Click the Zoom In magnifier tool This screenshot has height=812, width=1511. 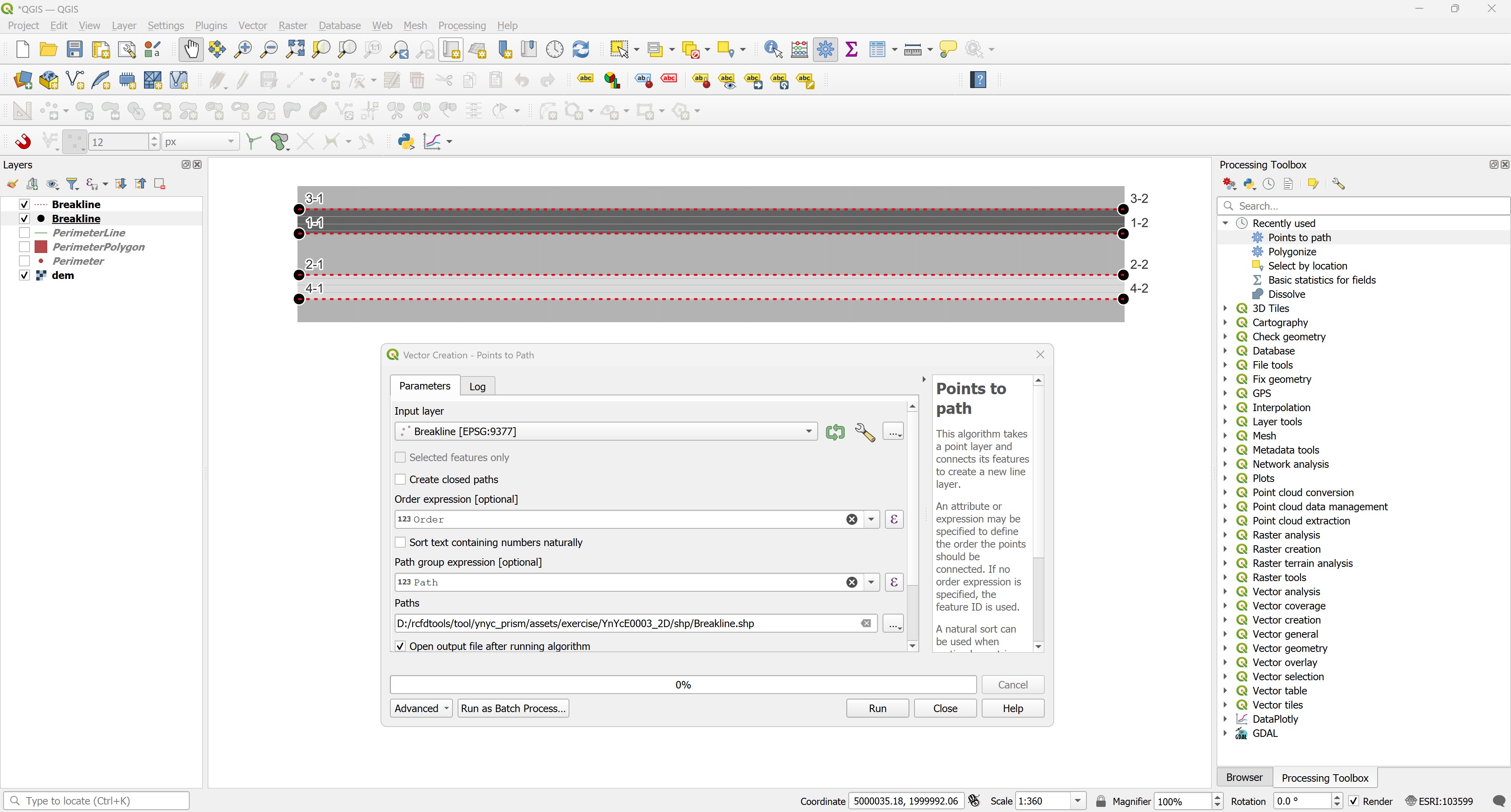click(242, 49)
